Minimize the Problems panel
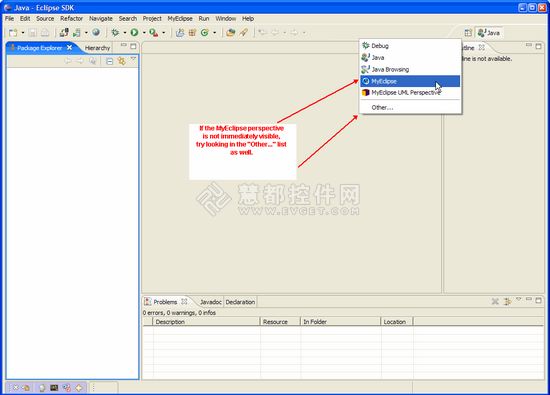The width and height of the screenshot is (550, 395). point(529,299)
